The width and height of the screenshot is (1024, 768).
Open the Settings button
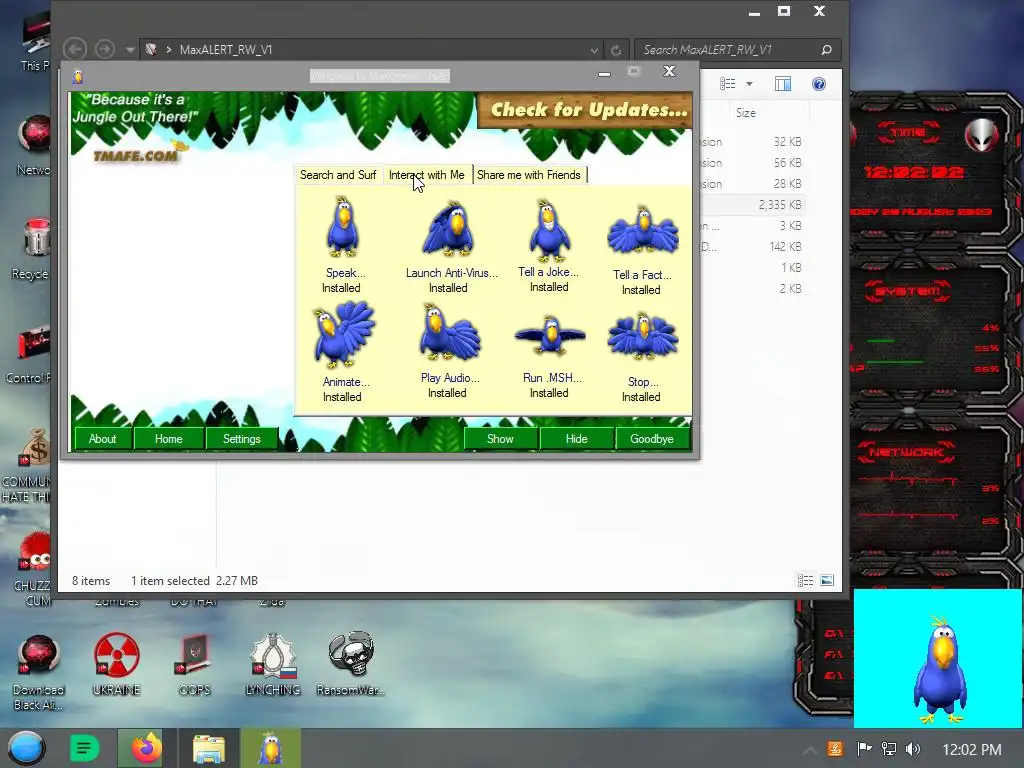tap(242, 439)
